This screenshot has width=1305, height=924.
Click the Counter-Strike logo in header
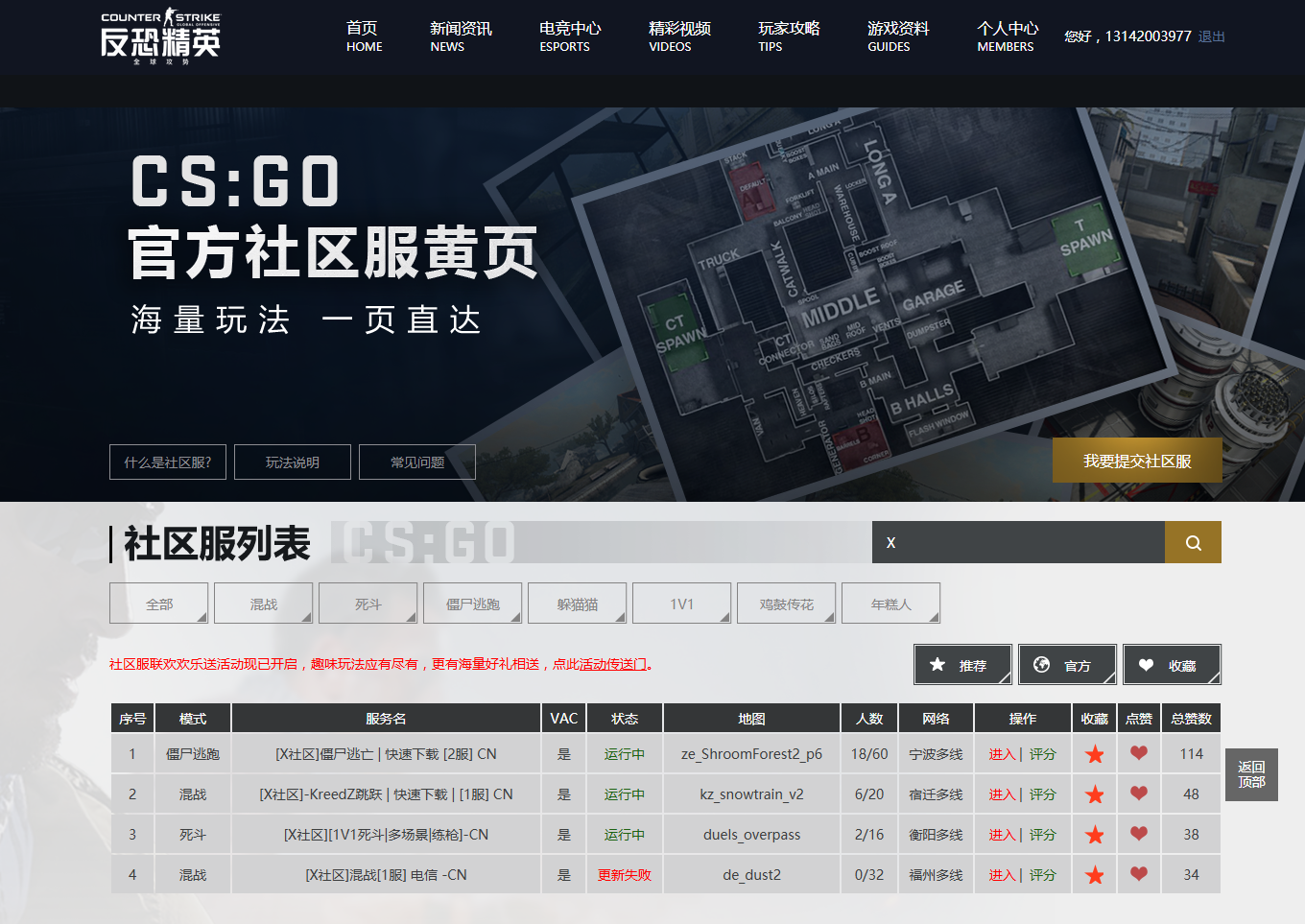tap(160, 36)
